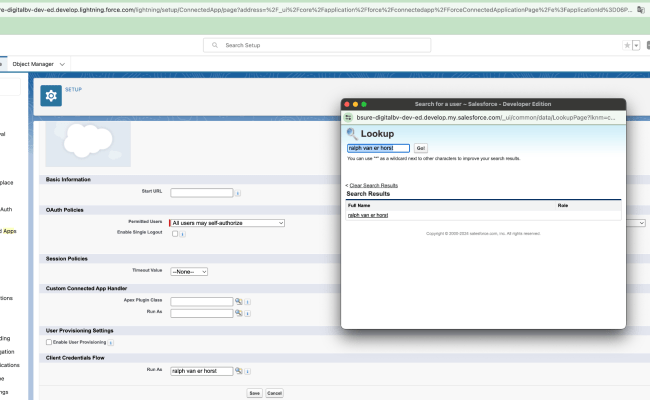The height and width of the screenshot is (400, 650).
Task: Click the connected app cloud logo image
Action: [x=88, y=144]
